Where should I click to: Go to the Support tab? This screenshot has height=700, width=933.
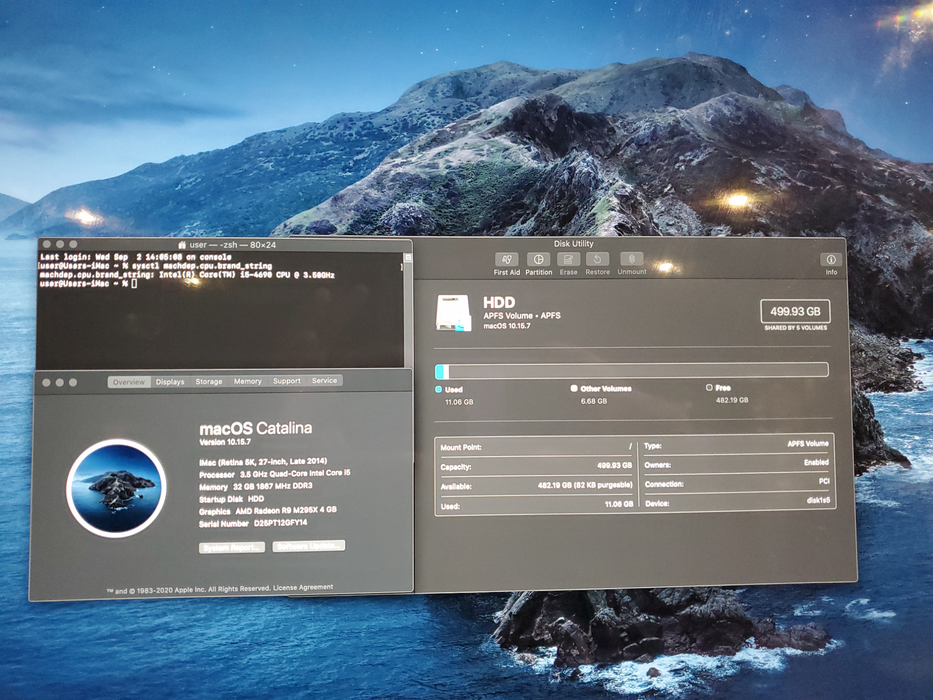click(287, 381)
